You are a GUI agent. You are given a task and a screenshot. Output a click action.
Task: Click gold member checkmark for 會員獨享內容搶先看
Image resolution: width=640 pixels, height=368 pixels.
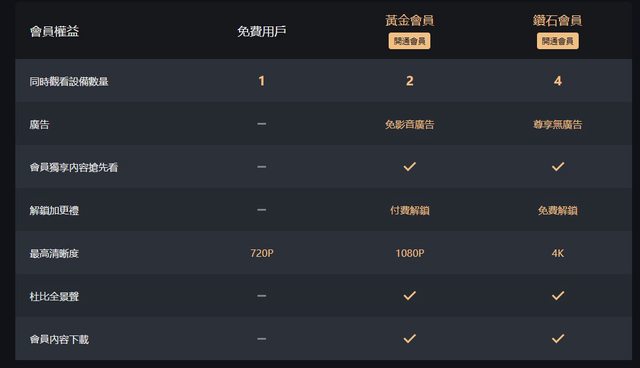[x=409, y=166]
